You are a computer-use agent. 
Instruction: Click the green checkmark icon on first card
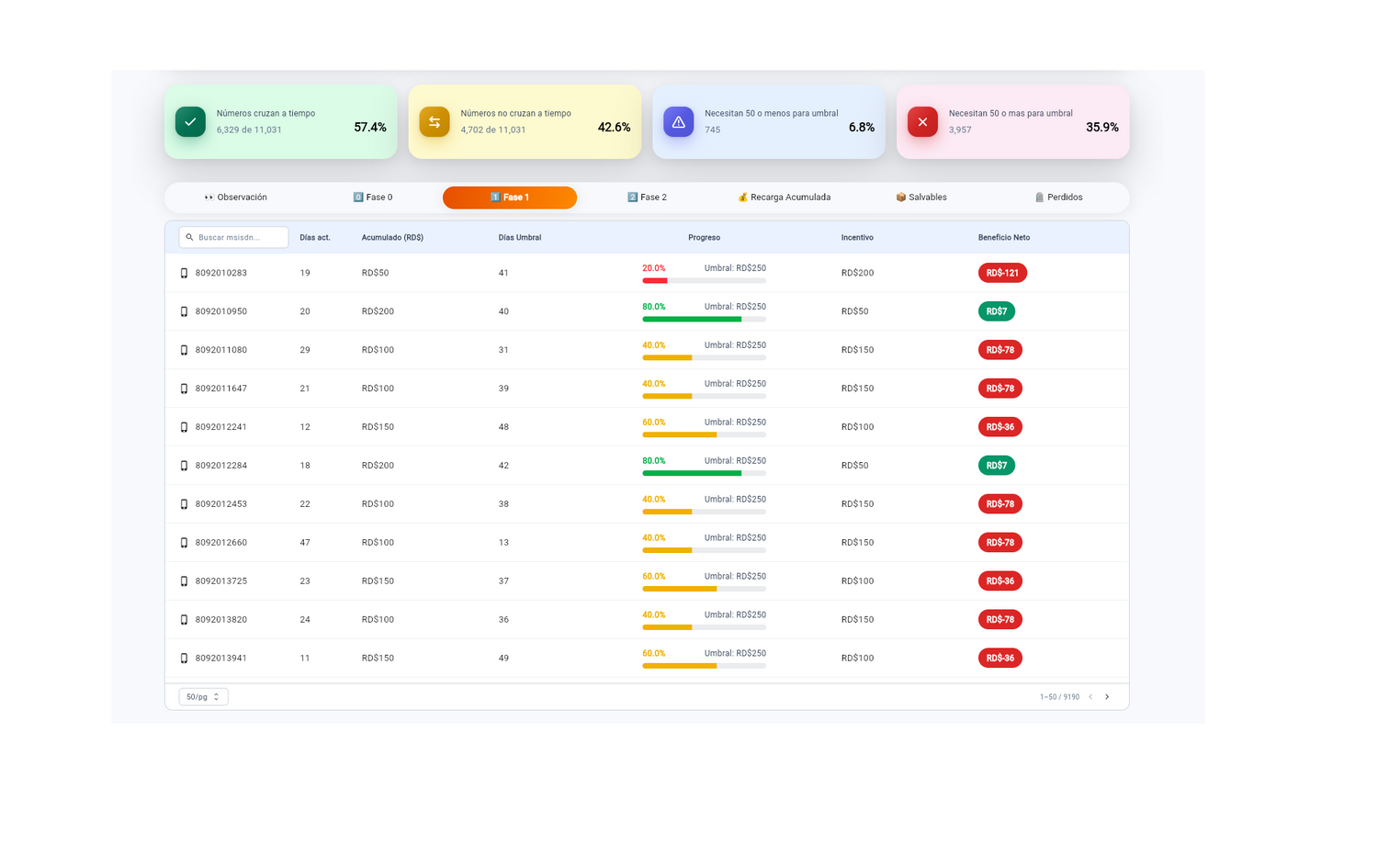[190, 122]
